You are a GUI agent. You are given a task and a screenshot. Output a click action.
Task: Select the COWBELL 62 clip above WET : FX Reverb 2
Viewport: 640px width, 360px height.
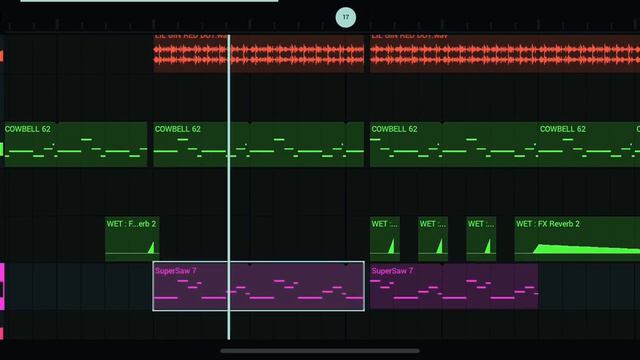(586, 144)
